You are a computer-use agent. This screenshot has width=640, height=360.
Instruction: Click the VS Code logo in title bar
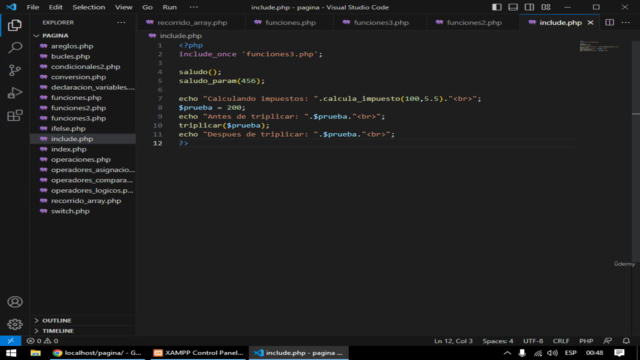point(11,7)
